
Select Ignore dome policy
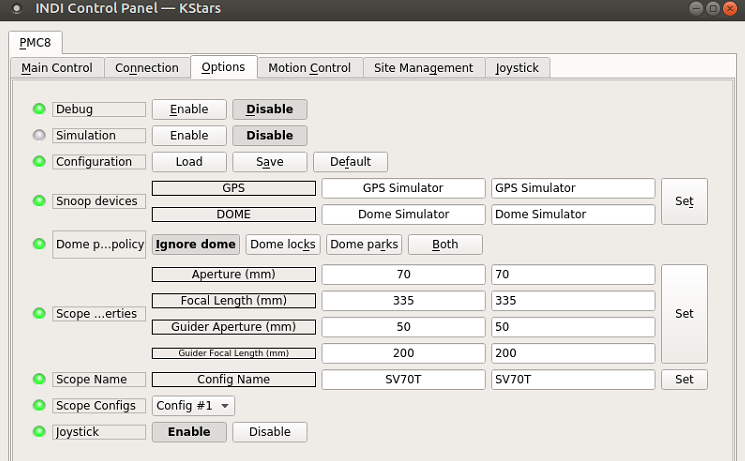click(x=196, y=244)
